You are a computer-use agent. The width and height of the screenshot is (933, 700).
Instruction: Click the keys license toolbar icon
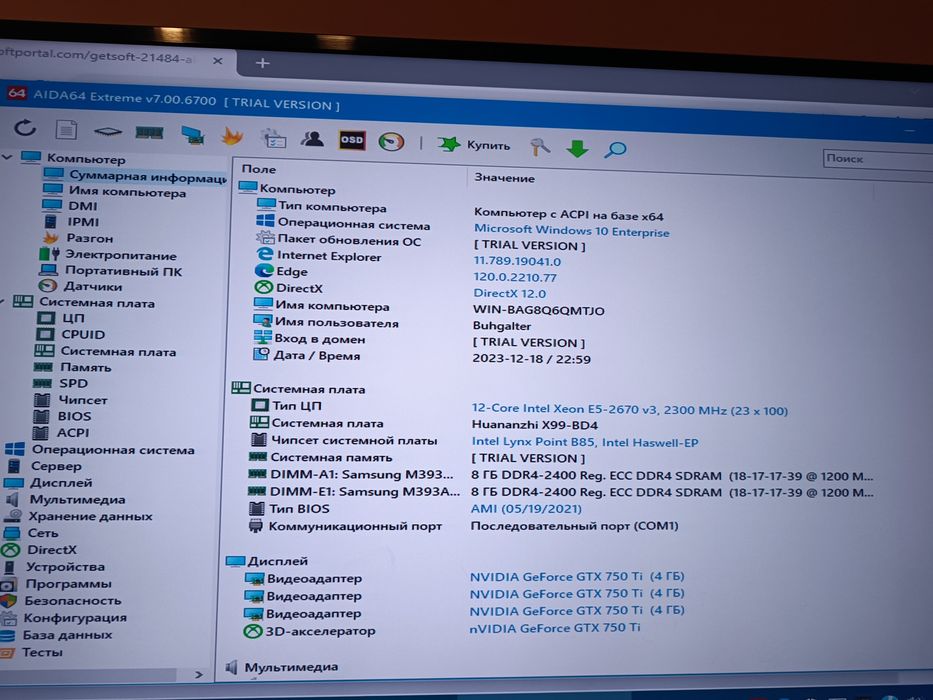pyautogui.click(x=540, y=147)
